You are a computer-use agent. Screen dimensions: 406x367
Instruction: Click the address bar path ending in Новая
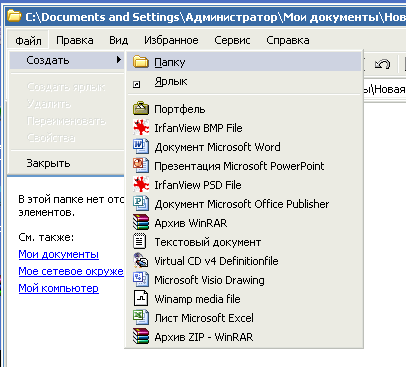pyautogui.click(x=384, y=89)
